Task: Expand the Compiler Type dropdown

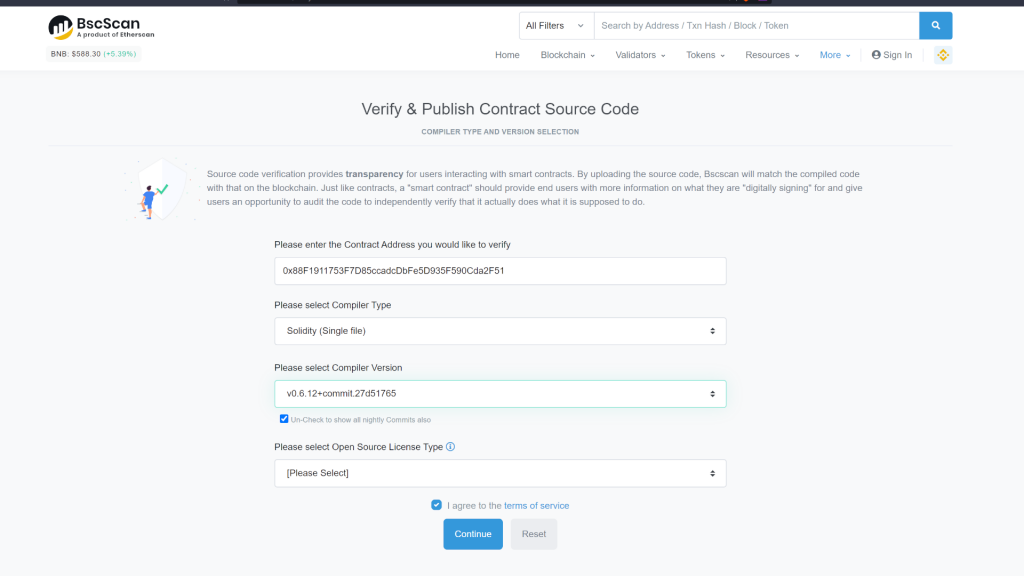Action: click(x=500, y=331)
